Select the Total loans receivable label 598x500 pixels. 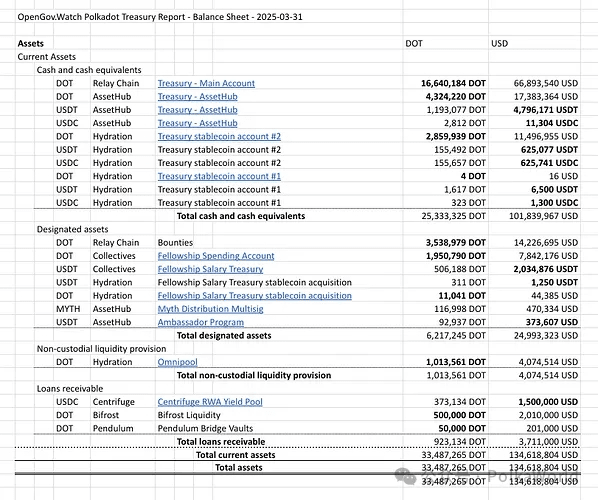point(221,442)
